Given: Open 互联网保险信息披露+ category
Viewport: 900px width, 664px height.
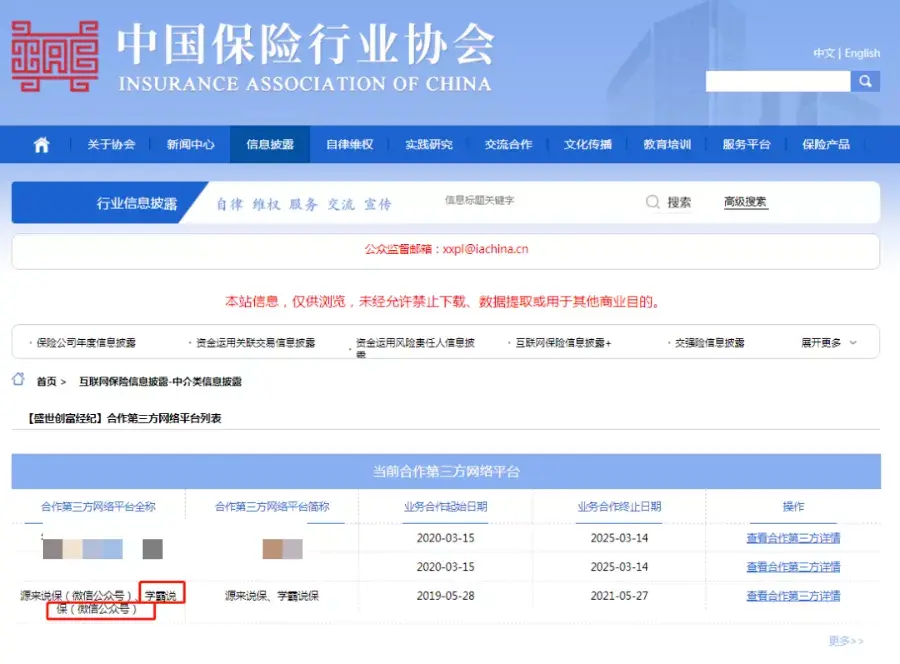Looking at the screenshot, I should coord(563,343).
